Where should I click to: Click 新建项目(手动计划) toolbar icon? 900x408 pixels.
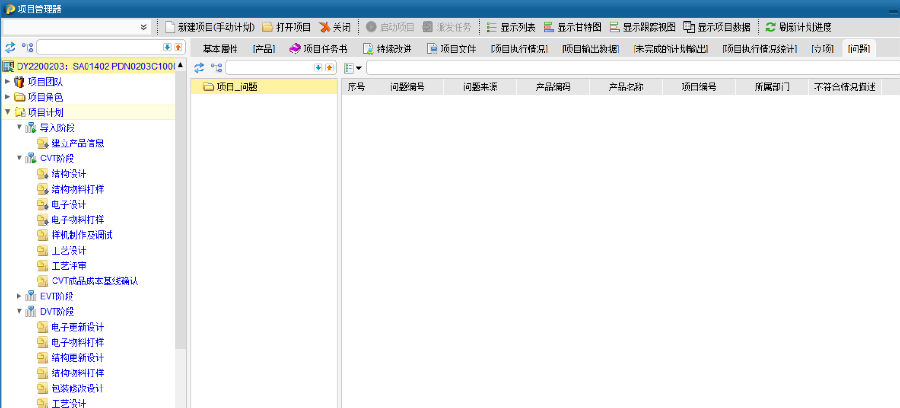pyautogui.click(x=169, y=27)
